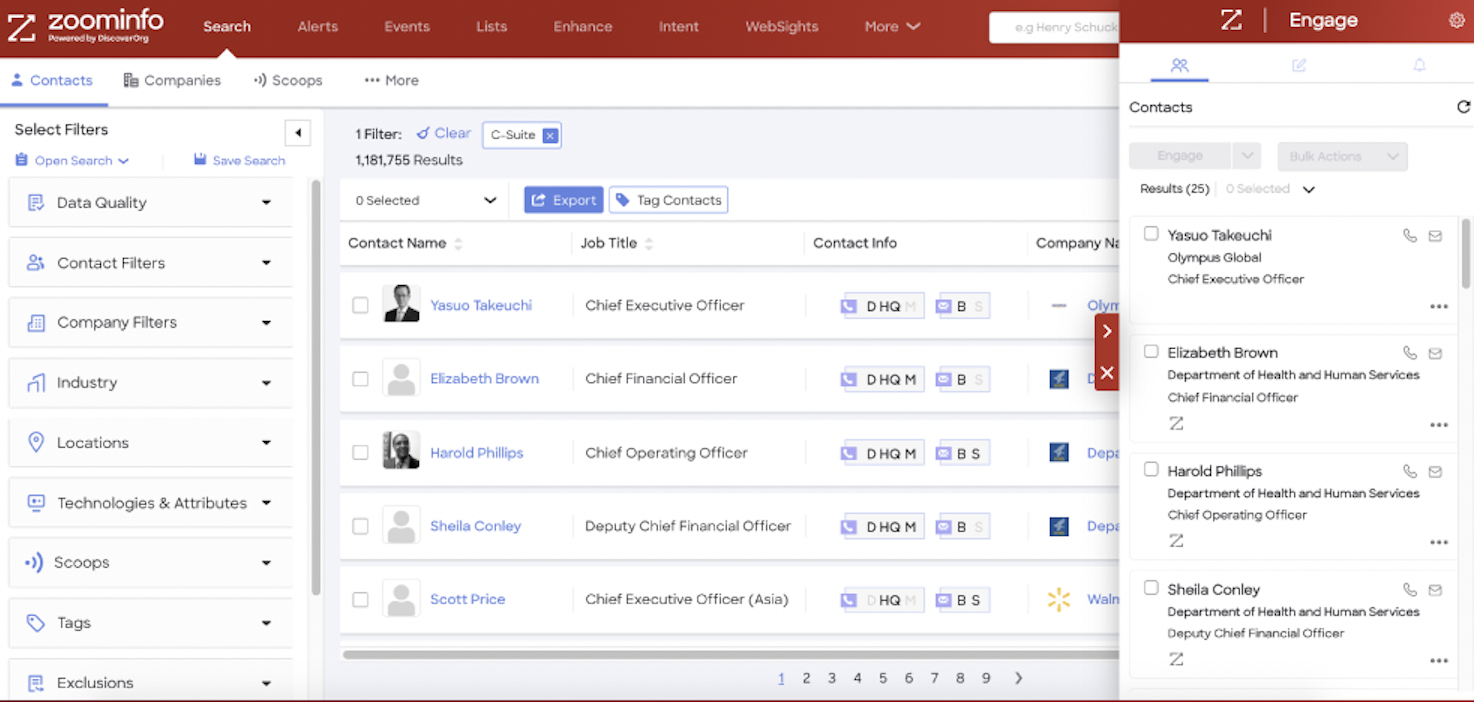Select Harold Phillips checkbox in Engage panel
Image resolution: width=1474 pixels, height=702 pixels.
click(x=1151, y=469)
